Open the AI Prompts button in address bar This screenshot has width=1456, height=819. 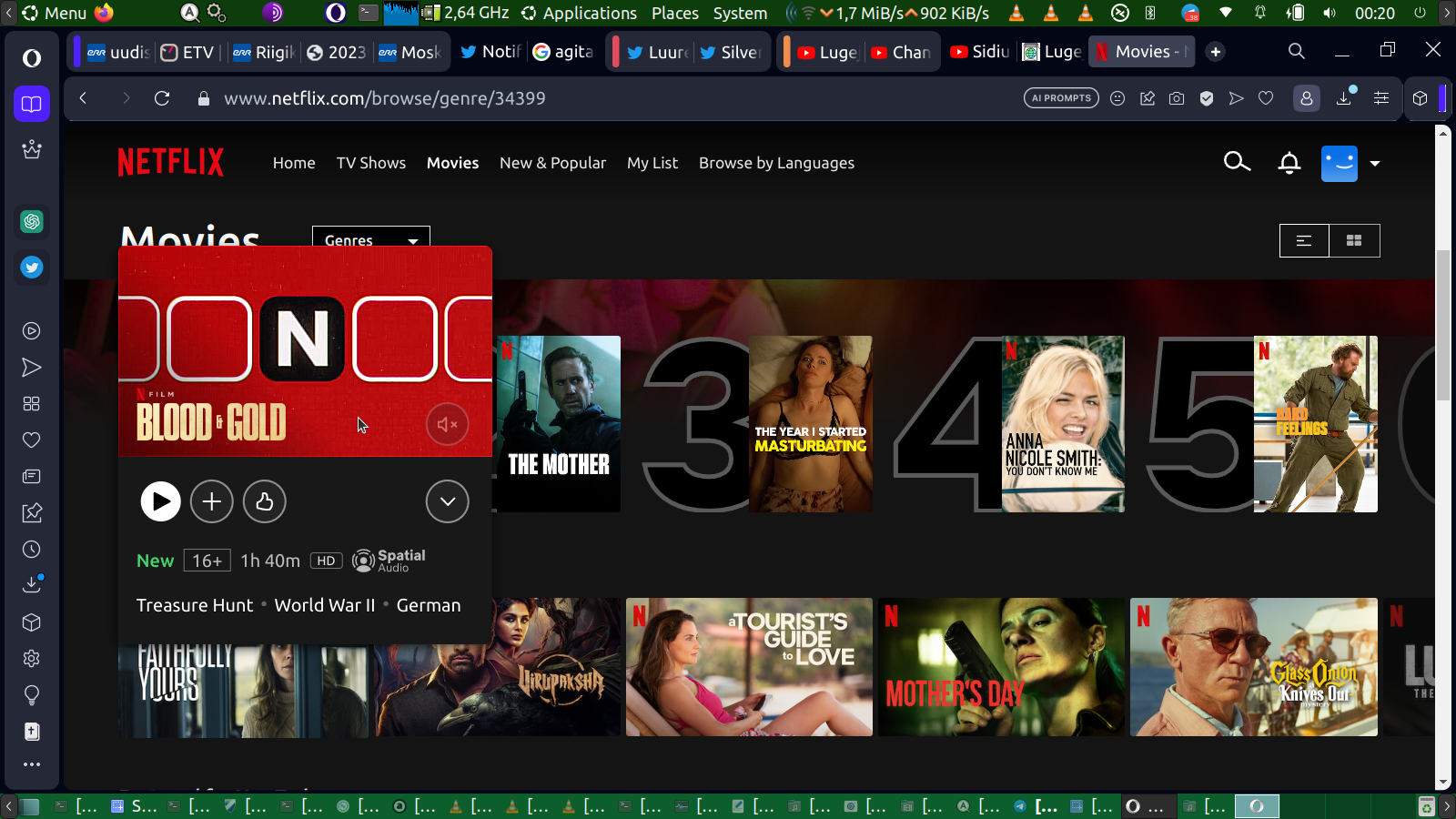tap(1061, 98)
